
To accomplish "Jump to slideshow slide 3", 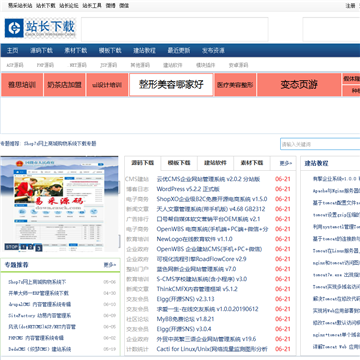I will tap(39, 248).
